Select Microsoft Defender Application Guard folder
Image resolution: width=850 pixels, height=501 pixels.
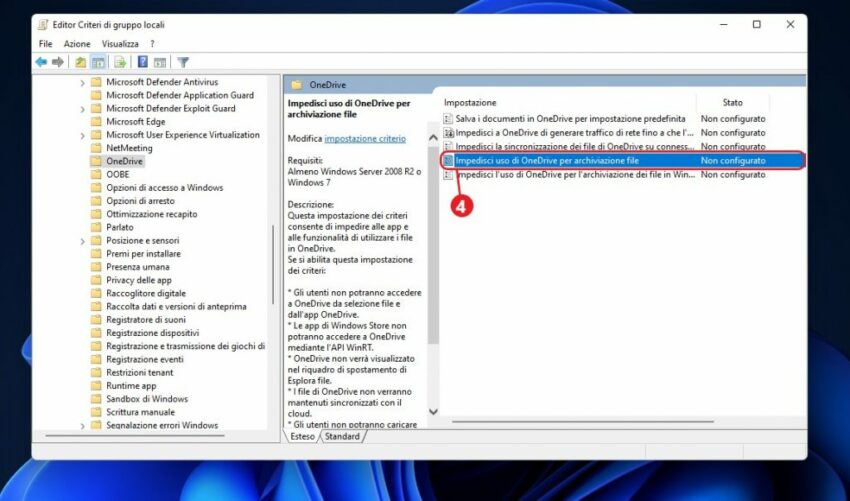pyautogui.click(x=180, y=95)
